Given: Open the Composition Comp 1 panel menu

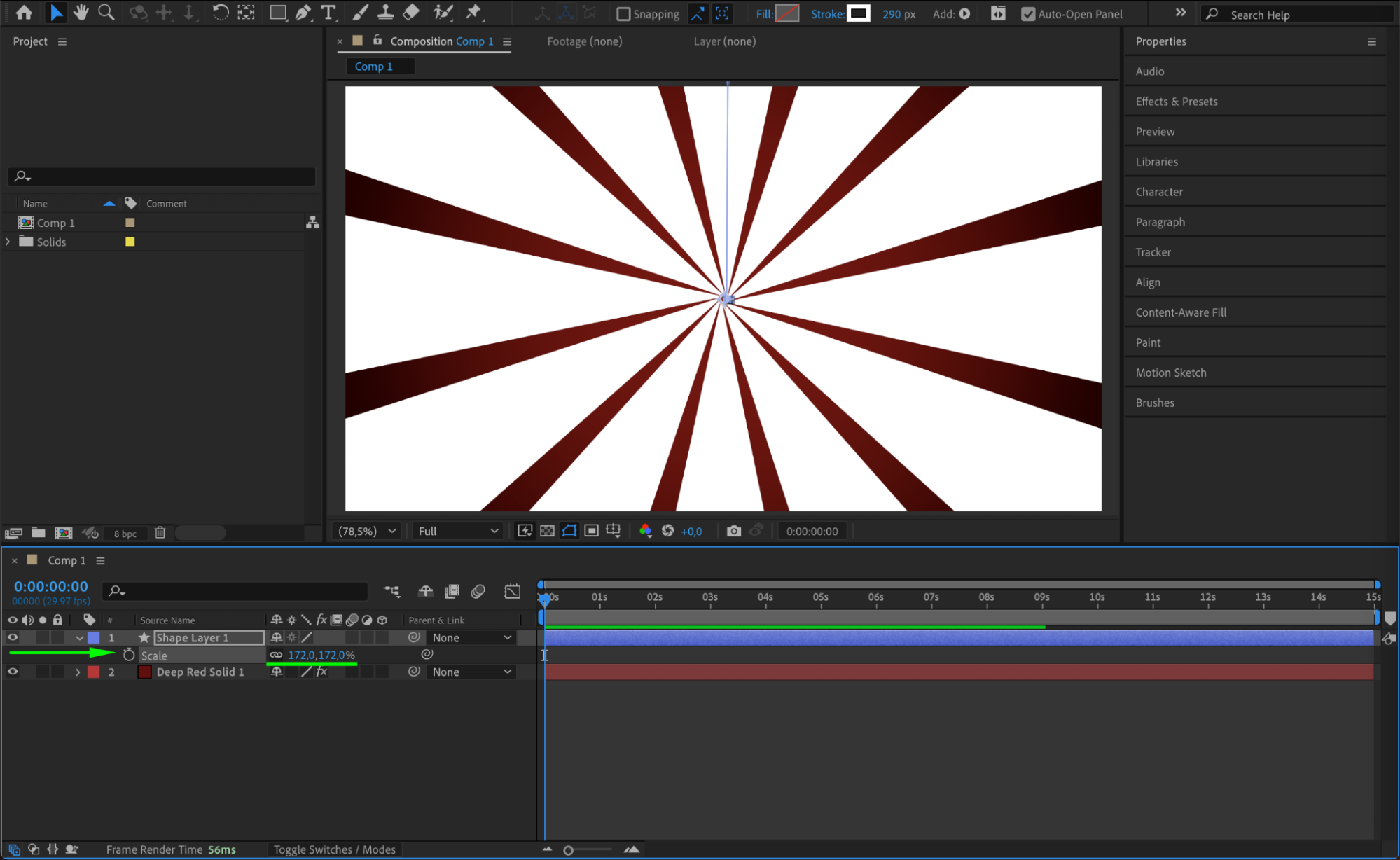Looking at the screenshot, I should click(507, 41).
